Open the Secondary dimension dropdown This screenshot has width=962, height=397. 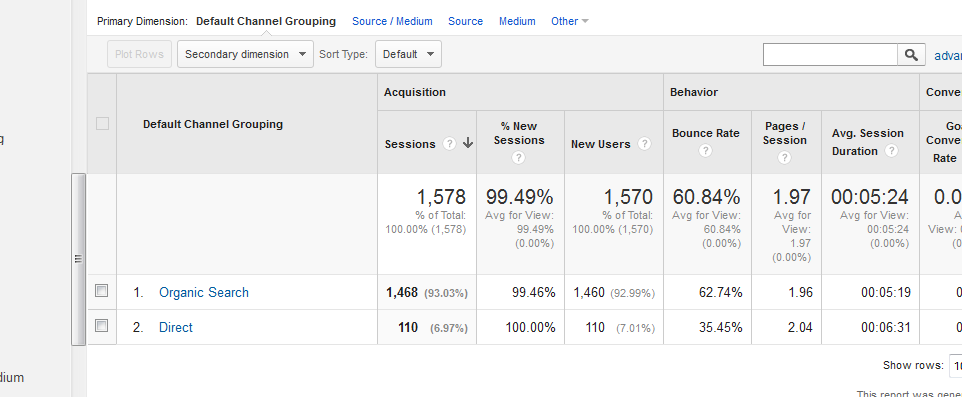(x=245, y=54)
